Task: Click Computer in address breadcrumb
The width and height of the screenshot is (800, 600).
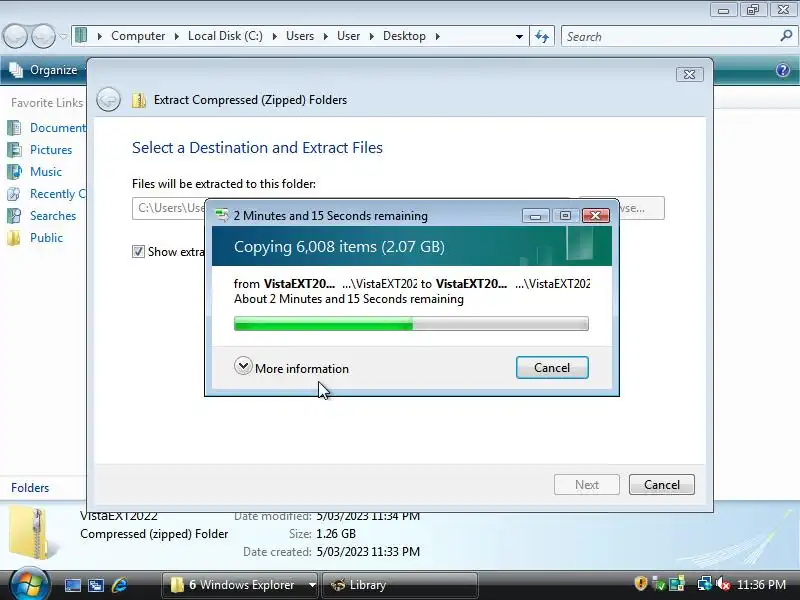Action: [138, 36]
